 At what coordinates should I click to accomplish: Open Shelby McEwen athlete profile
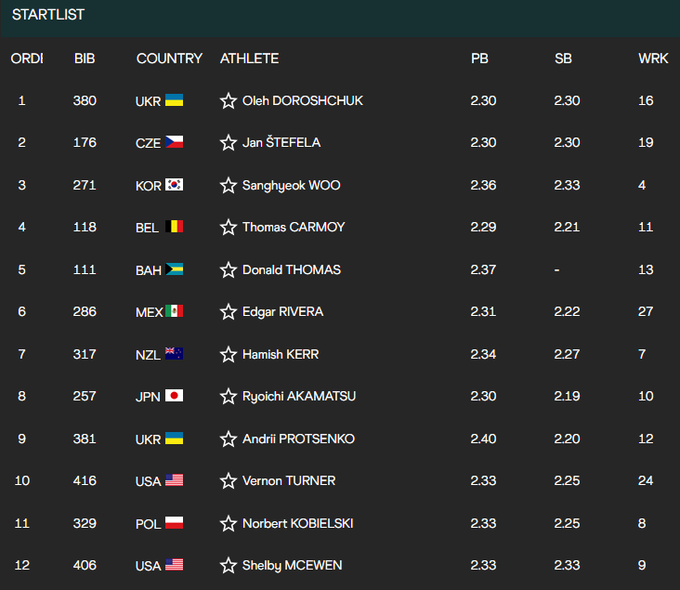(292, 566)
